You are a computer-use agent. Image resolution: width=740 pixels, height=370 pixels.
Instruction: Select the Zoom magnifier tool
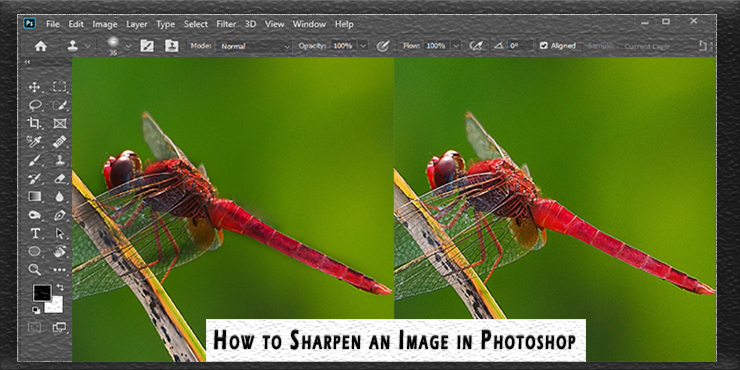[x=34, y=269]
